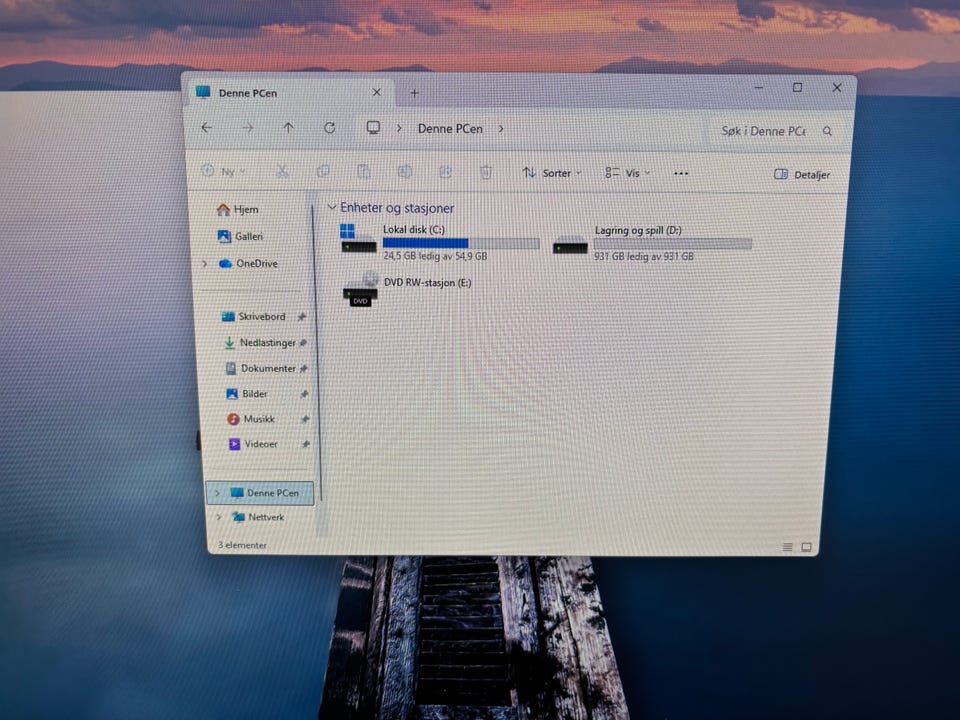Image resolution: width=960 pixels, height=720 pixels.
Task: Select the Denne PCen window tab
Action: tap(288, 93)
